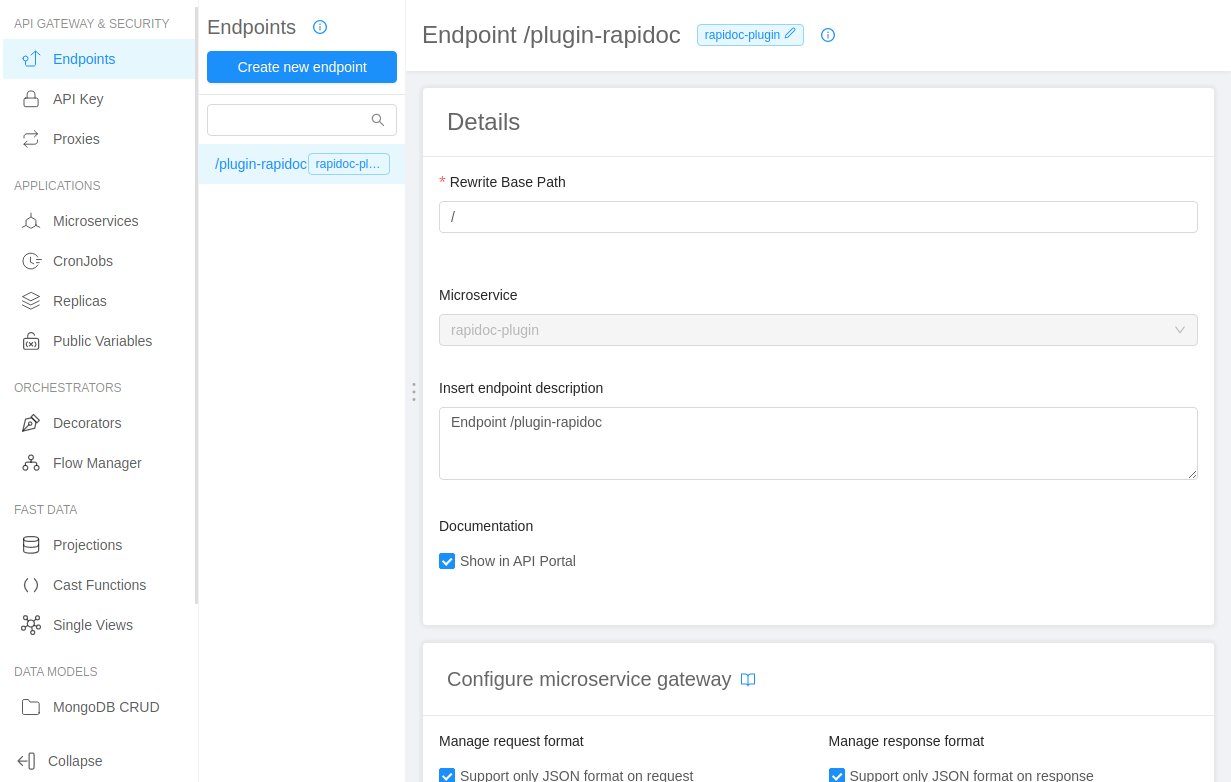Uncheck Support only JSON format on request
Screen dimensions: 1231x782
tap(446, 776)
